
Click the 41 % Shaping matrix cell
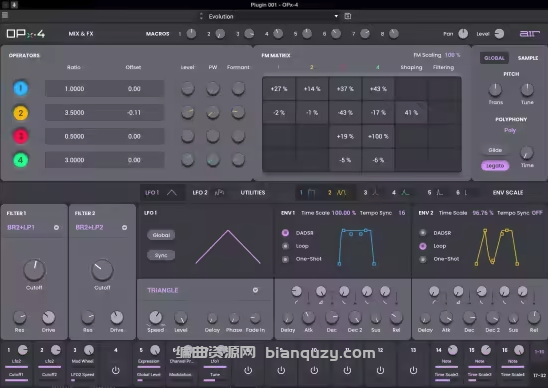[x=411, y=113]
